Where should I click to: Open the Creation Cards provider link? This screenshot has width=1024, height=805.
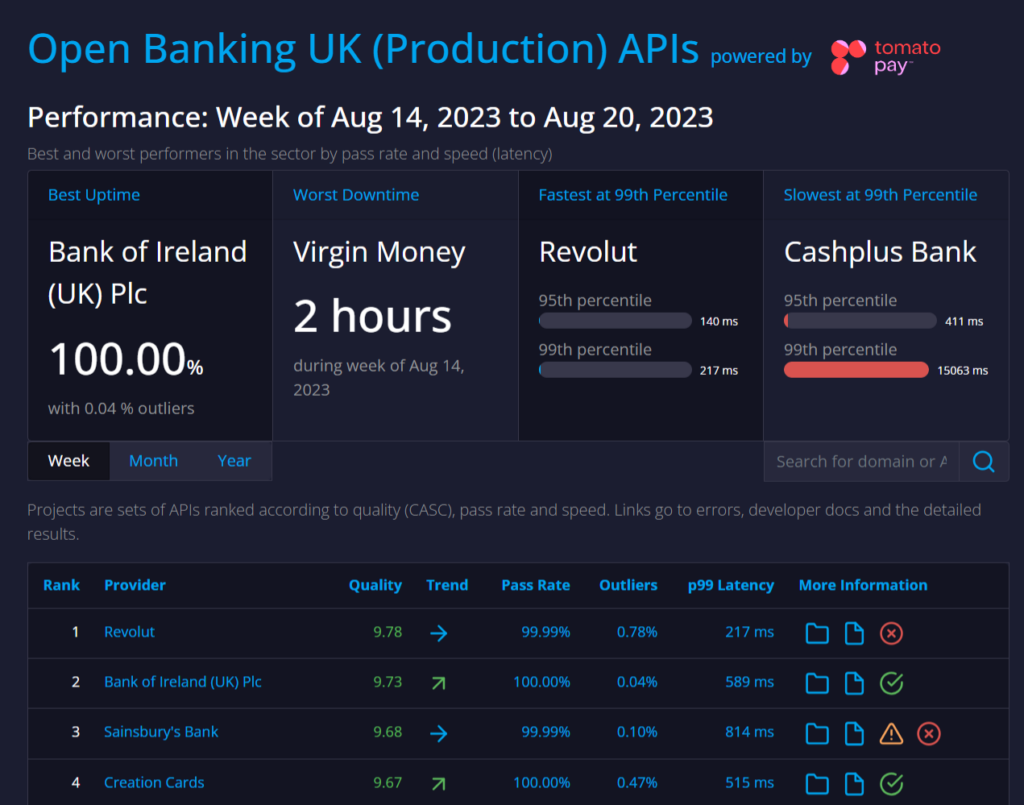[154, 782]
